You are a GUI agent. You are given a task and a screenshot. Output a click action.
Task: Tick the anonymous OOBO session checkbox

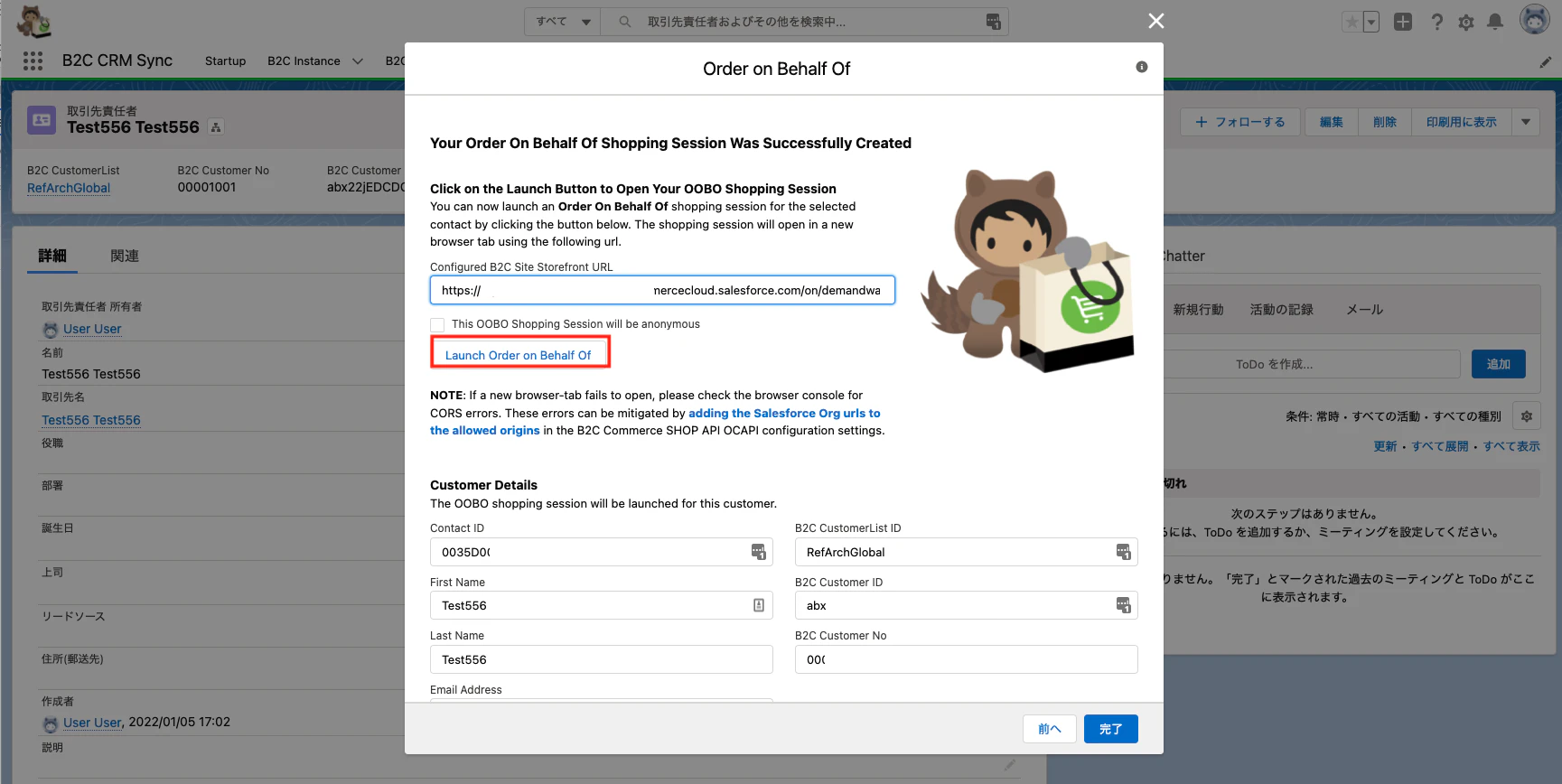pos(437,325)
